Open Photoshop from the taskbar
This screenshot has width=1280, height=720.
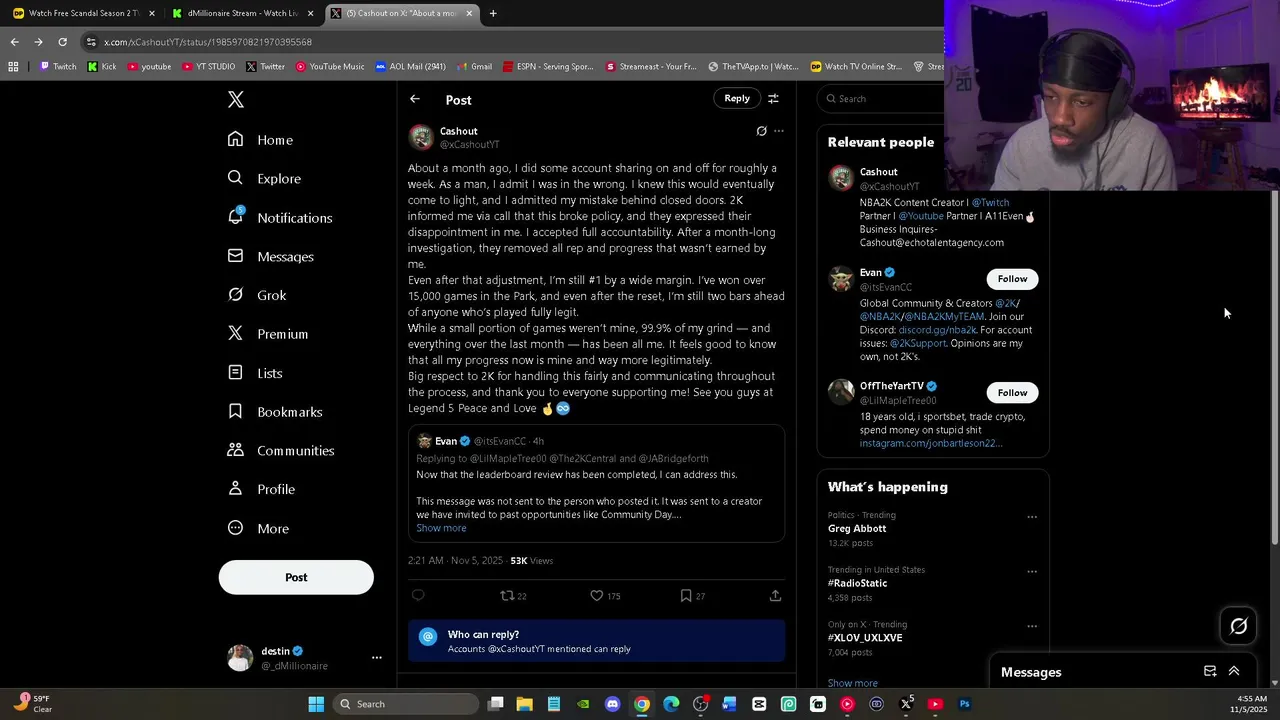pyautogui.click(x=964, y=704)
